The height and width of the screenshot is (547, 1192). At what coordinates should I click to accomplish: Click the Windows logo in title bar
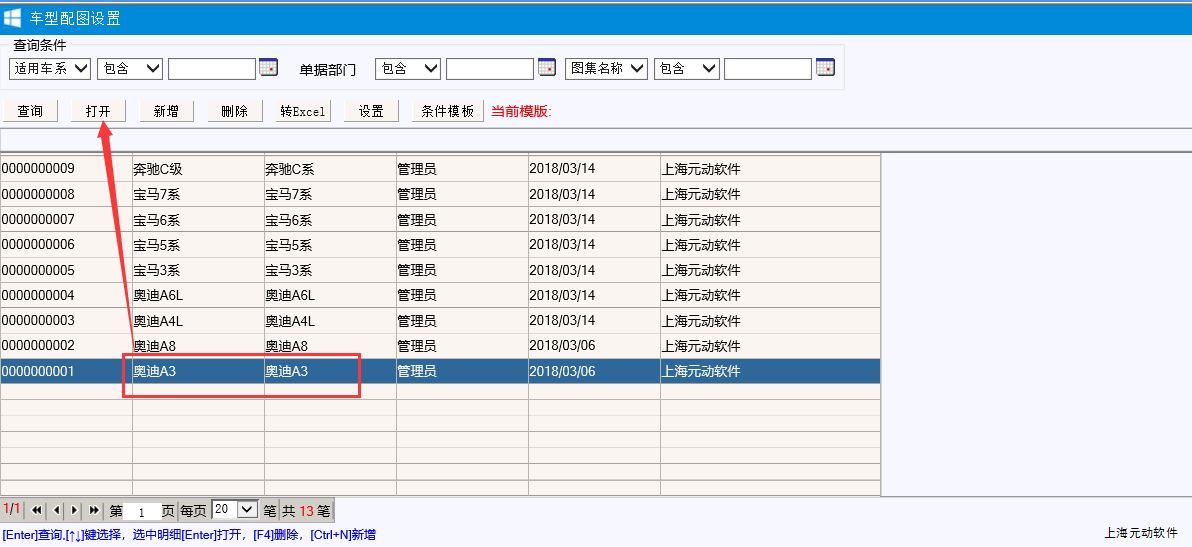coord(13,17)
